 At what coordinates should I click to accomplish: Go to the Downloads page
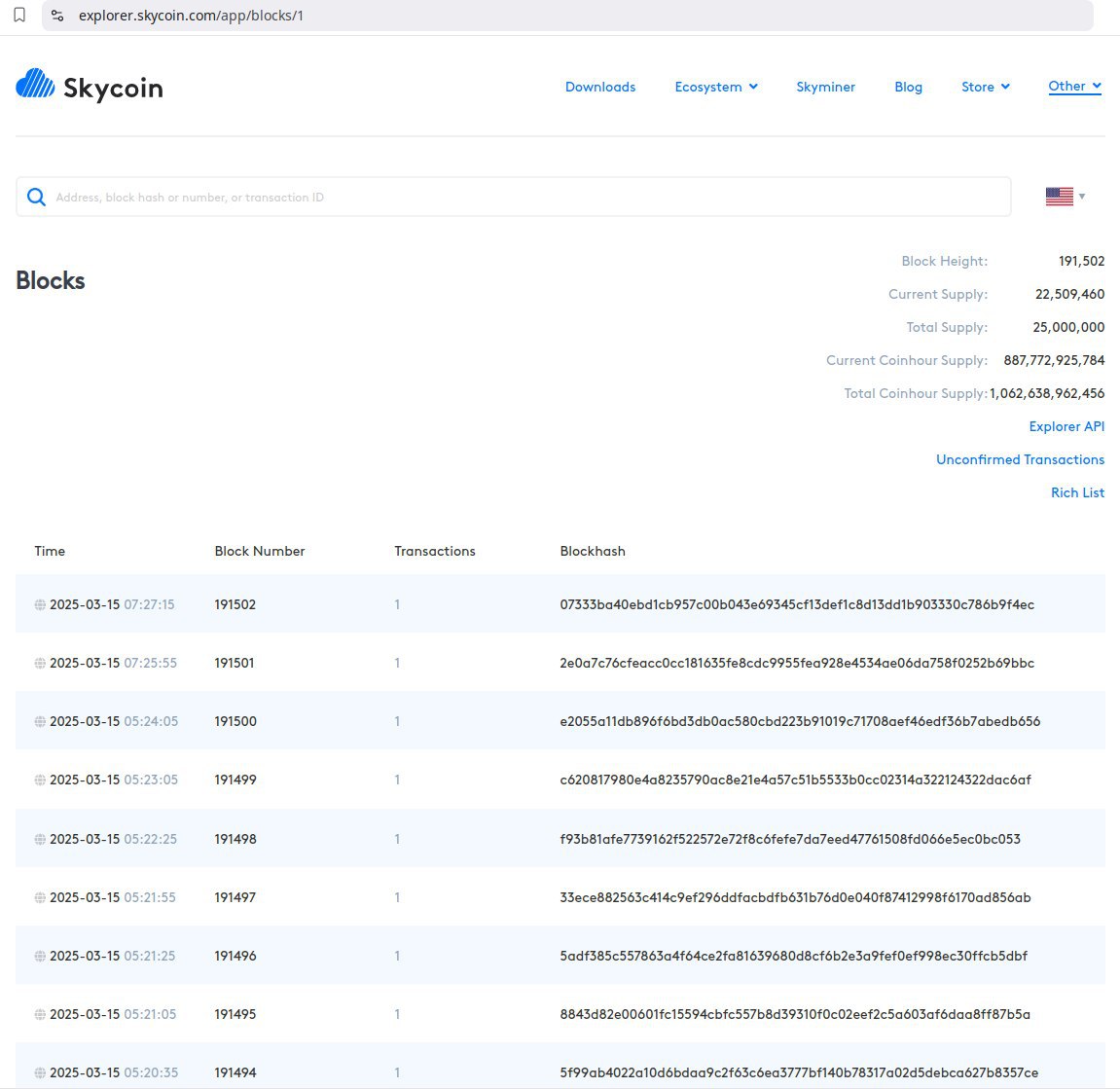click(x=600, y=87)
